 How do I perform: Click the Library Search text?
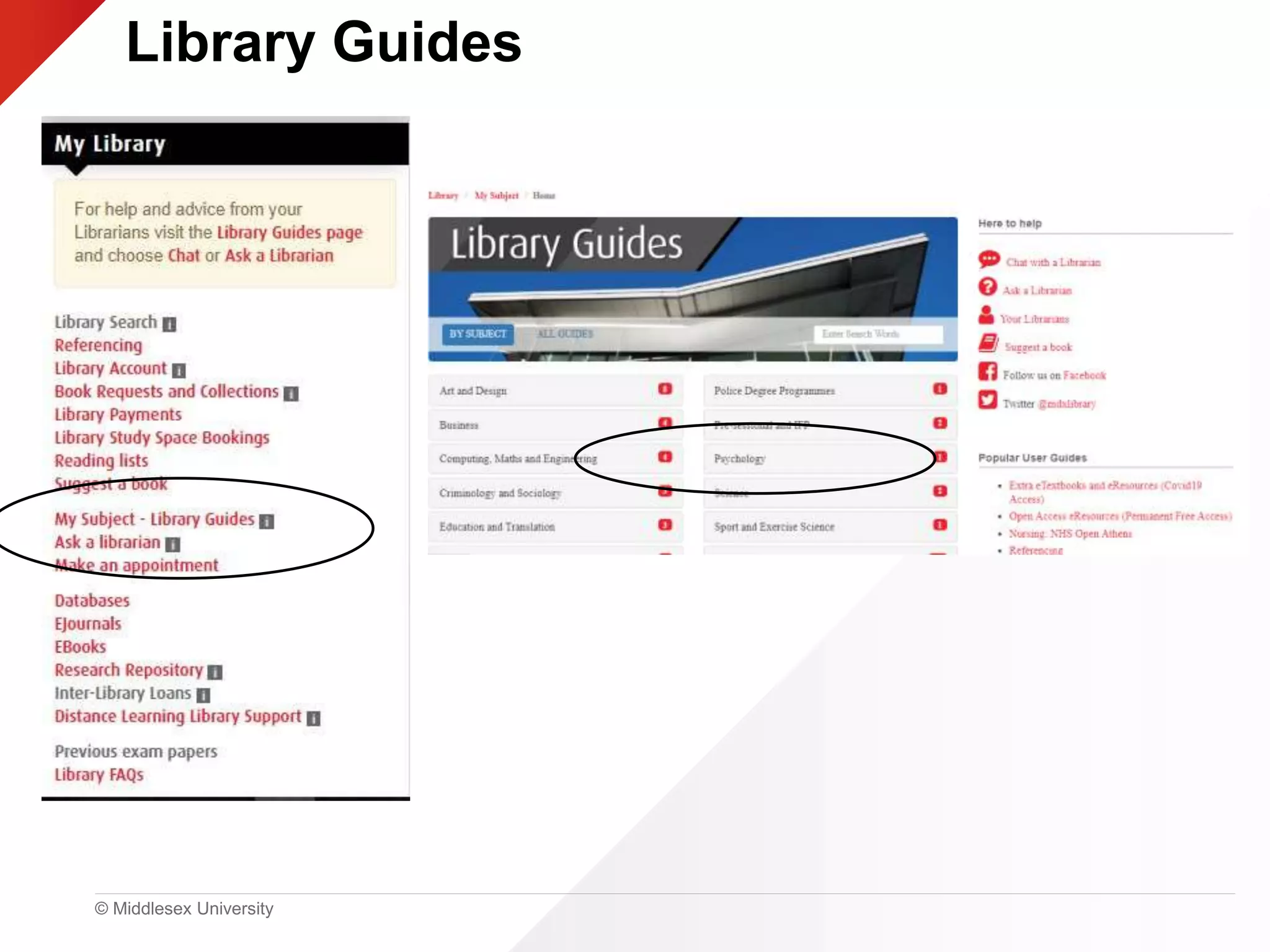point(105,322)
